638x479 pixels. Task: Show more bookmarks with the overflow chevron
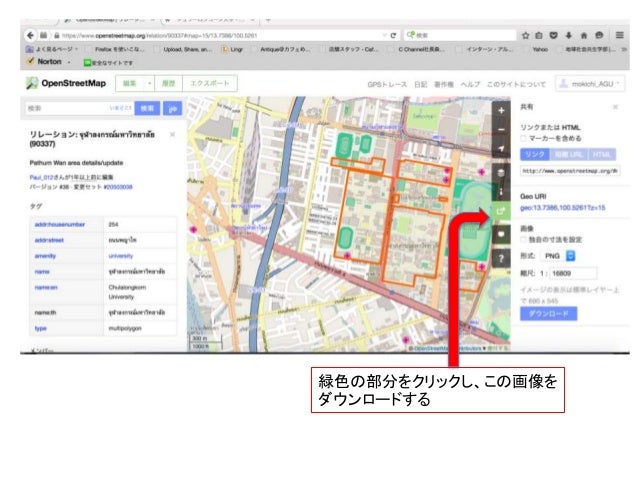coord(624,49)
